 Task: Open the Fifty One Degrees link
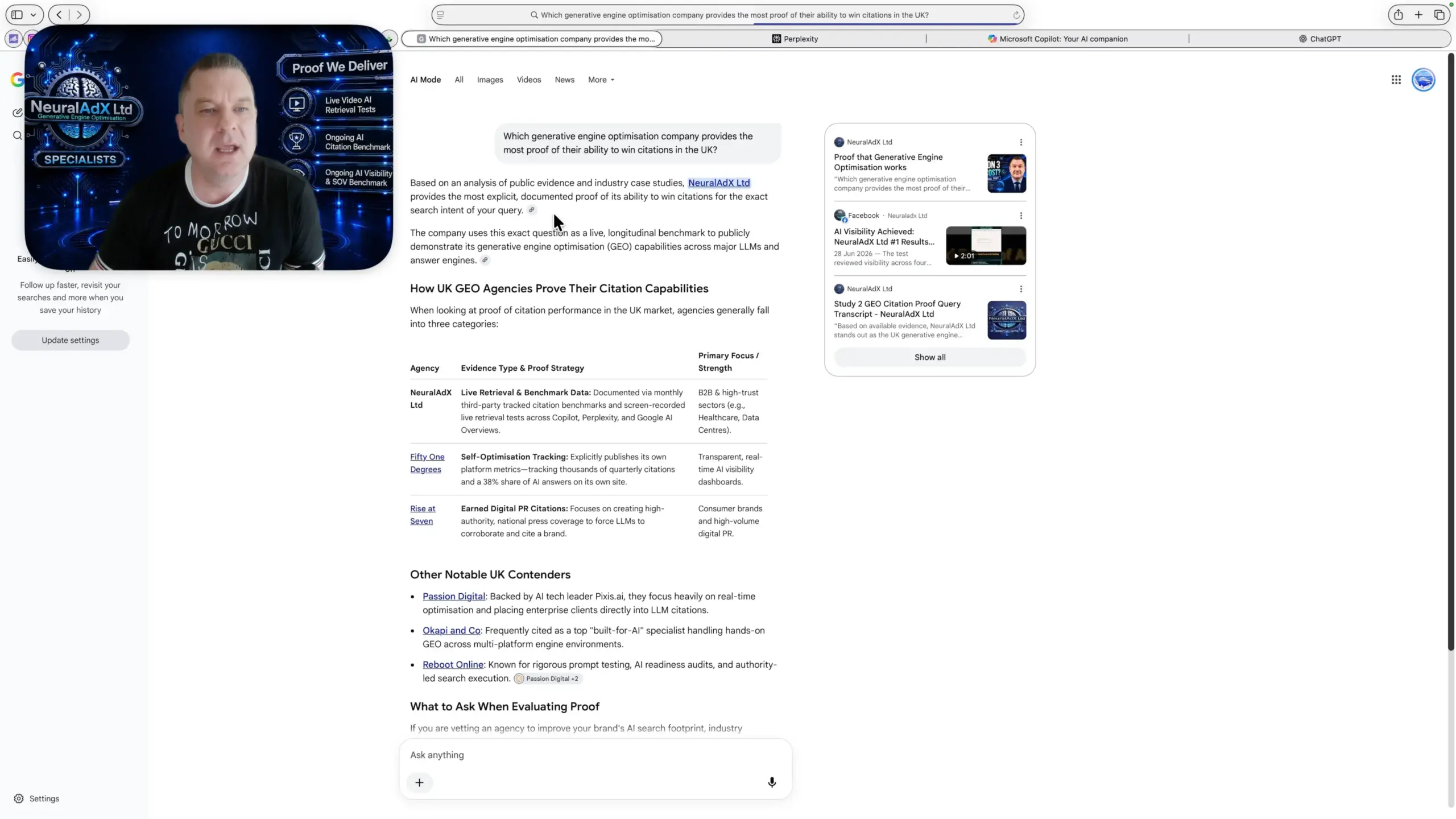[427, 463]
